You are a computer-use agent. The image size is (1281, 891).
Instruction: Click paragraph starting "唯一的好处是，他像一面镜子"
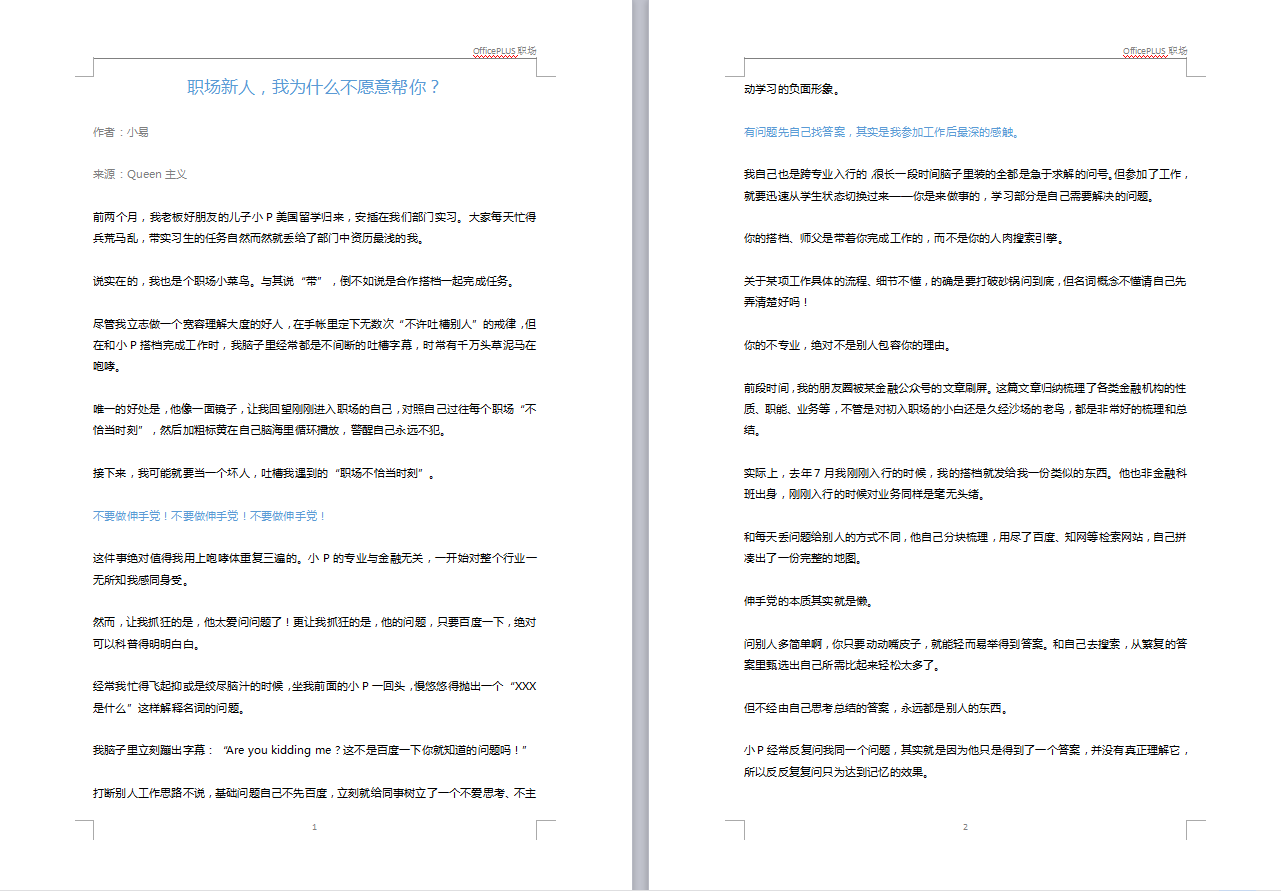(314, 420)
